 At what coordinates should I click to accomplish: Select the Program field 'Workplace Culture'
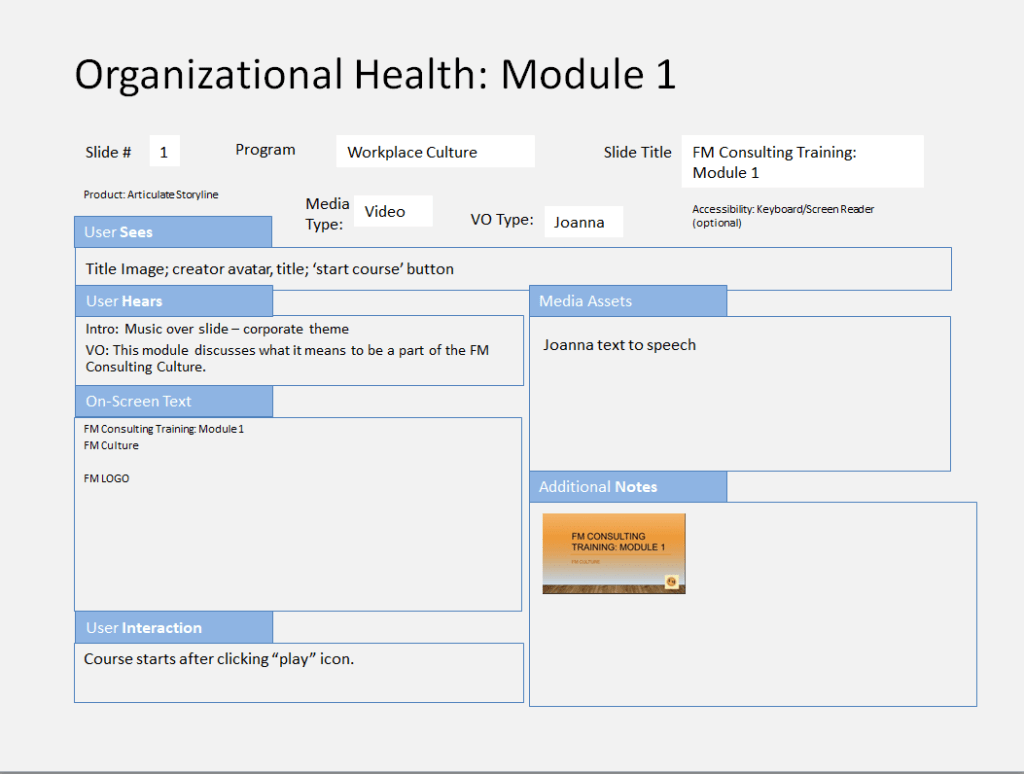435,152
